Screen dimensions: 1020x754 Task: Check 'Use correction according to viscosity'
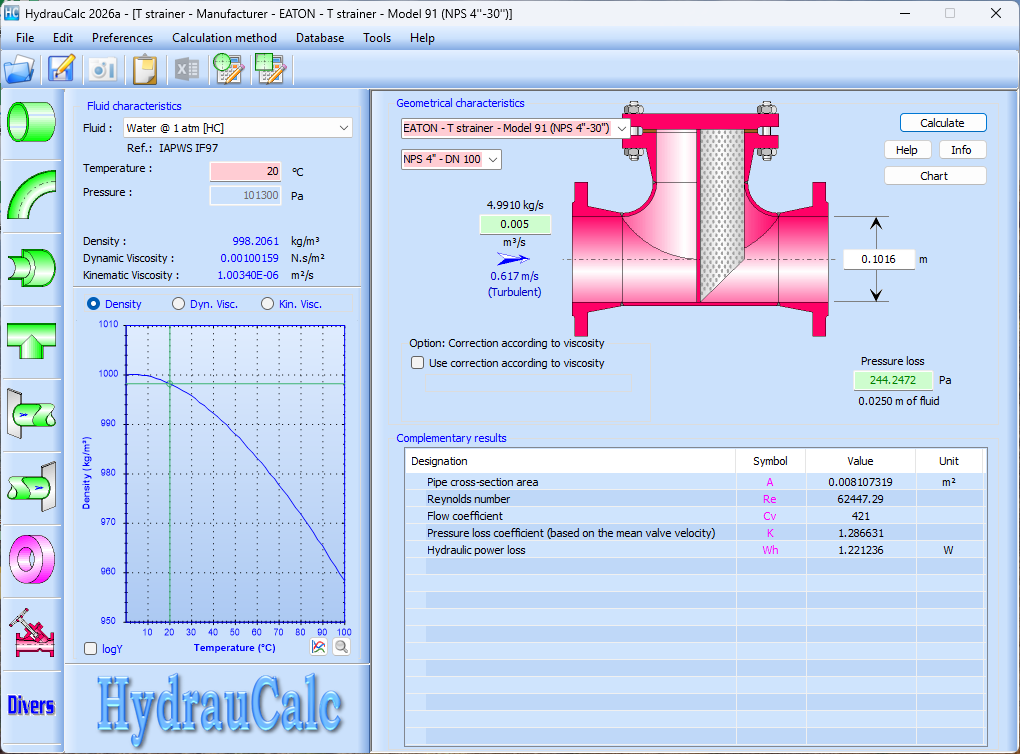pyautogui.click(x=418, y=363)
